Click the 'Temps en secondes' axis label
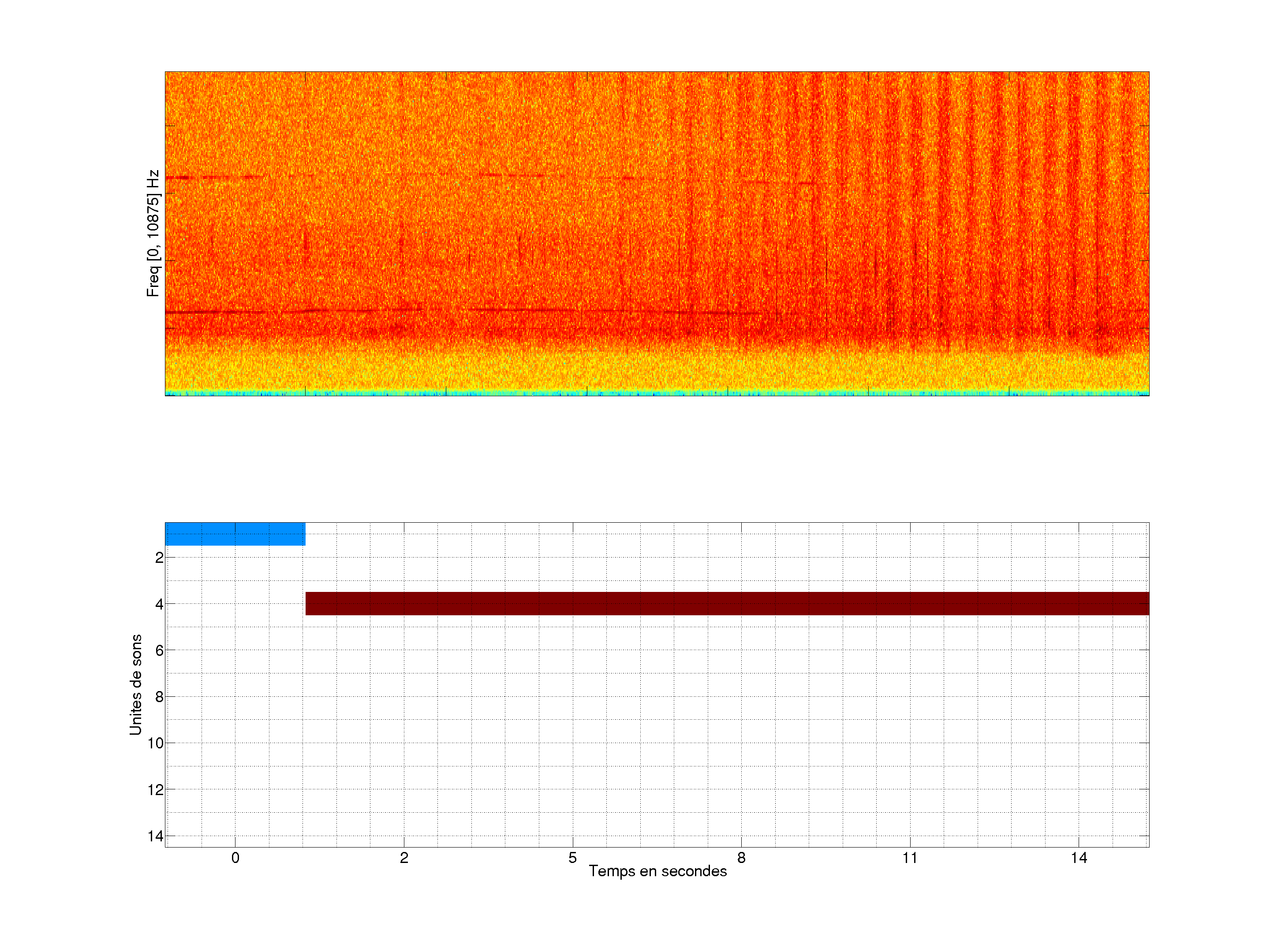This screenshot has height=952, width=1270. (x=657, y=871)
